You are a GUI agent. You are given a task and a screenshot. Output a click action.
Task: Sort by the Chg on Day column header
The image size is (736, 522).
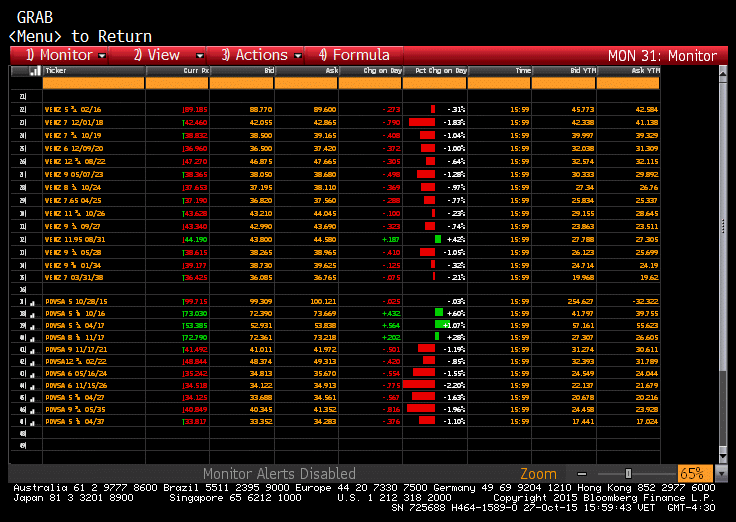[370, 71]
